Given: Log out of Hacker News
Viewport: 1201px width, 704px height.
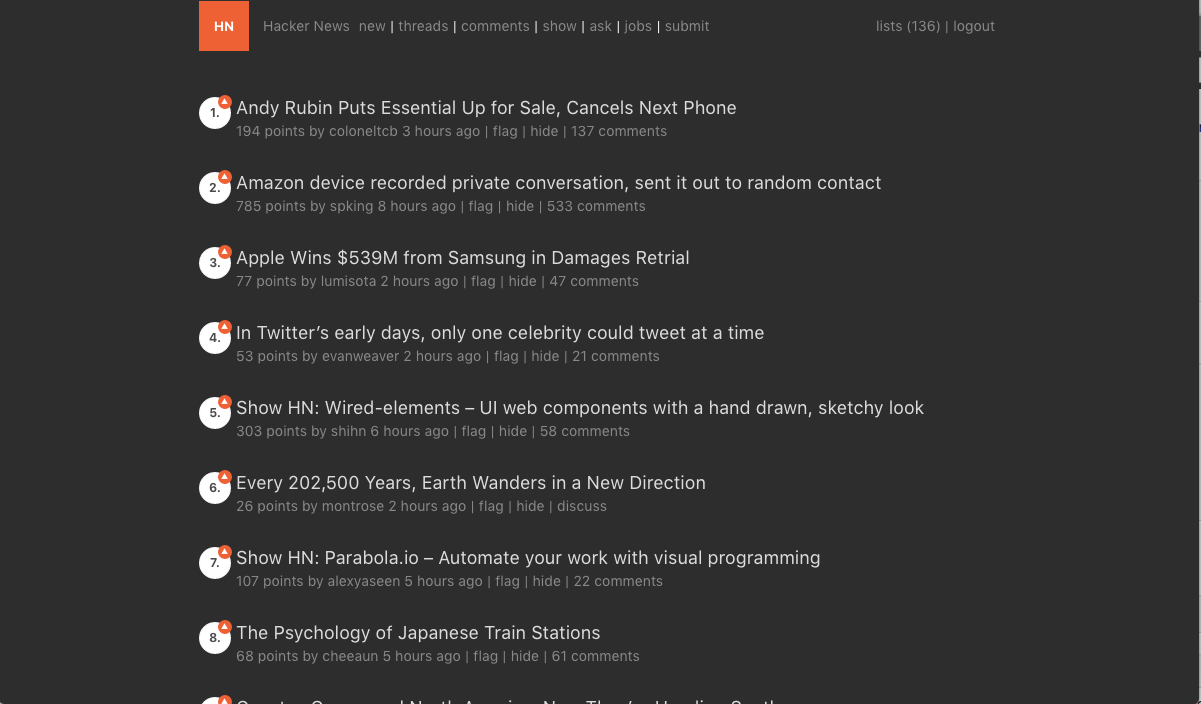Looking at the screenshot, I should 974,26.
